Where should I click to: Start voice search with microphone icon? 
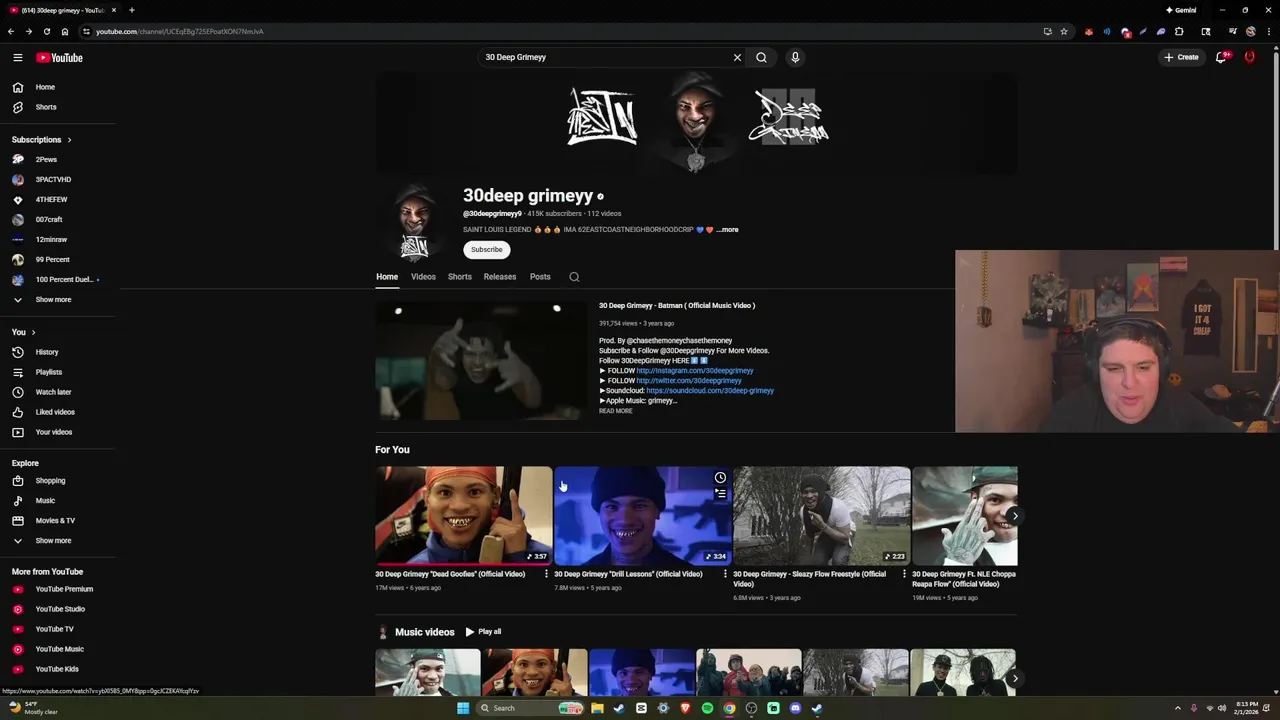coord(795,57)
